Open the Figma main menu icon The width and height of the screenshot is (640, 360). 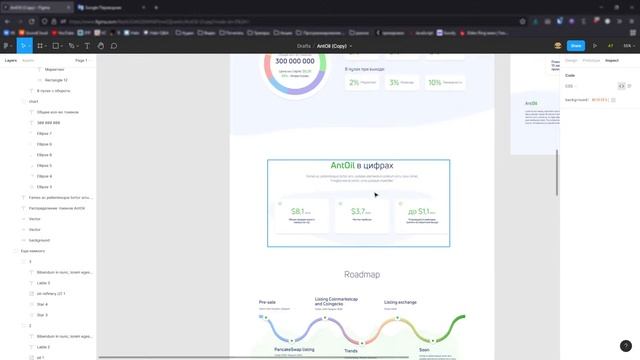point(6,46)
